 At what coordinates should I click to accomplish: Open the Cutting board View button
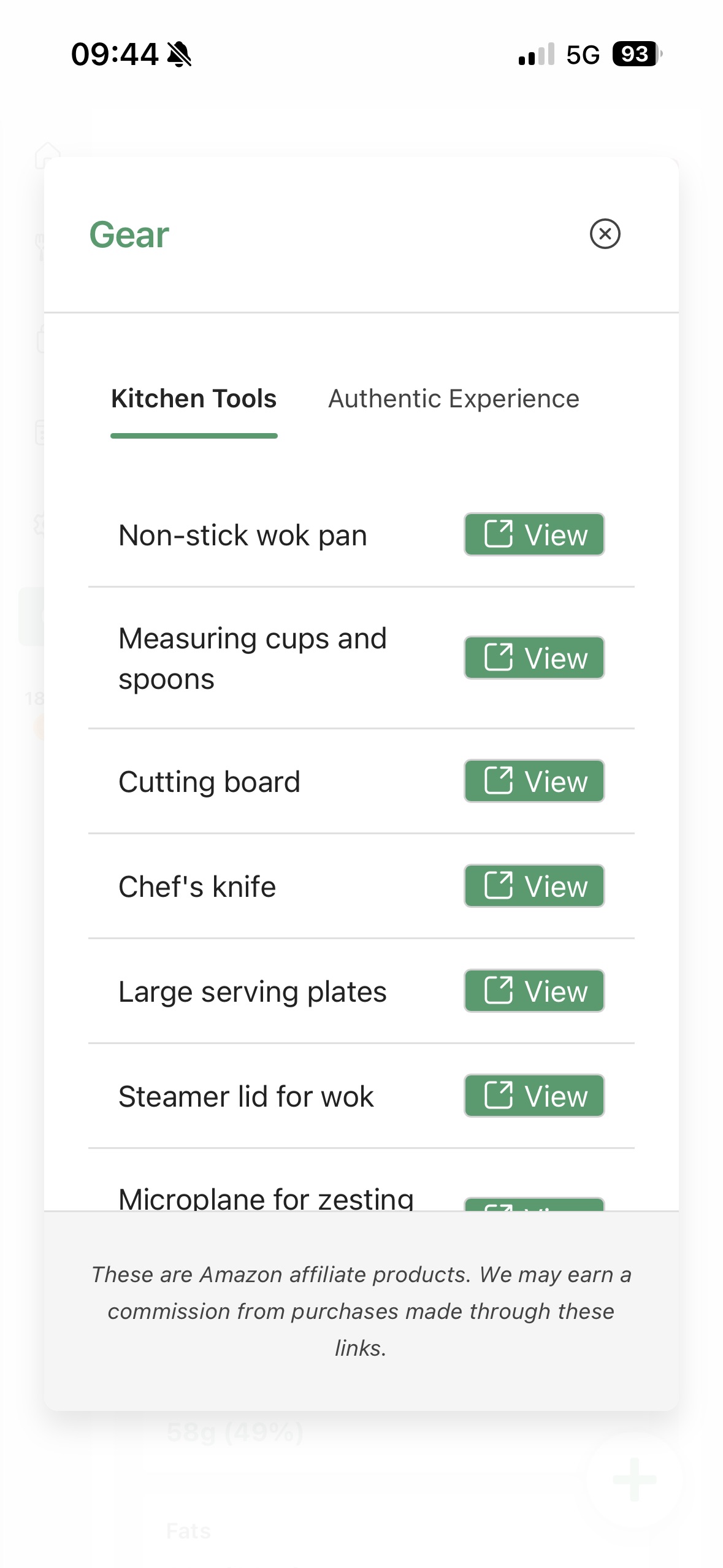tap(533, 781)
